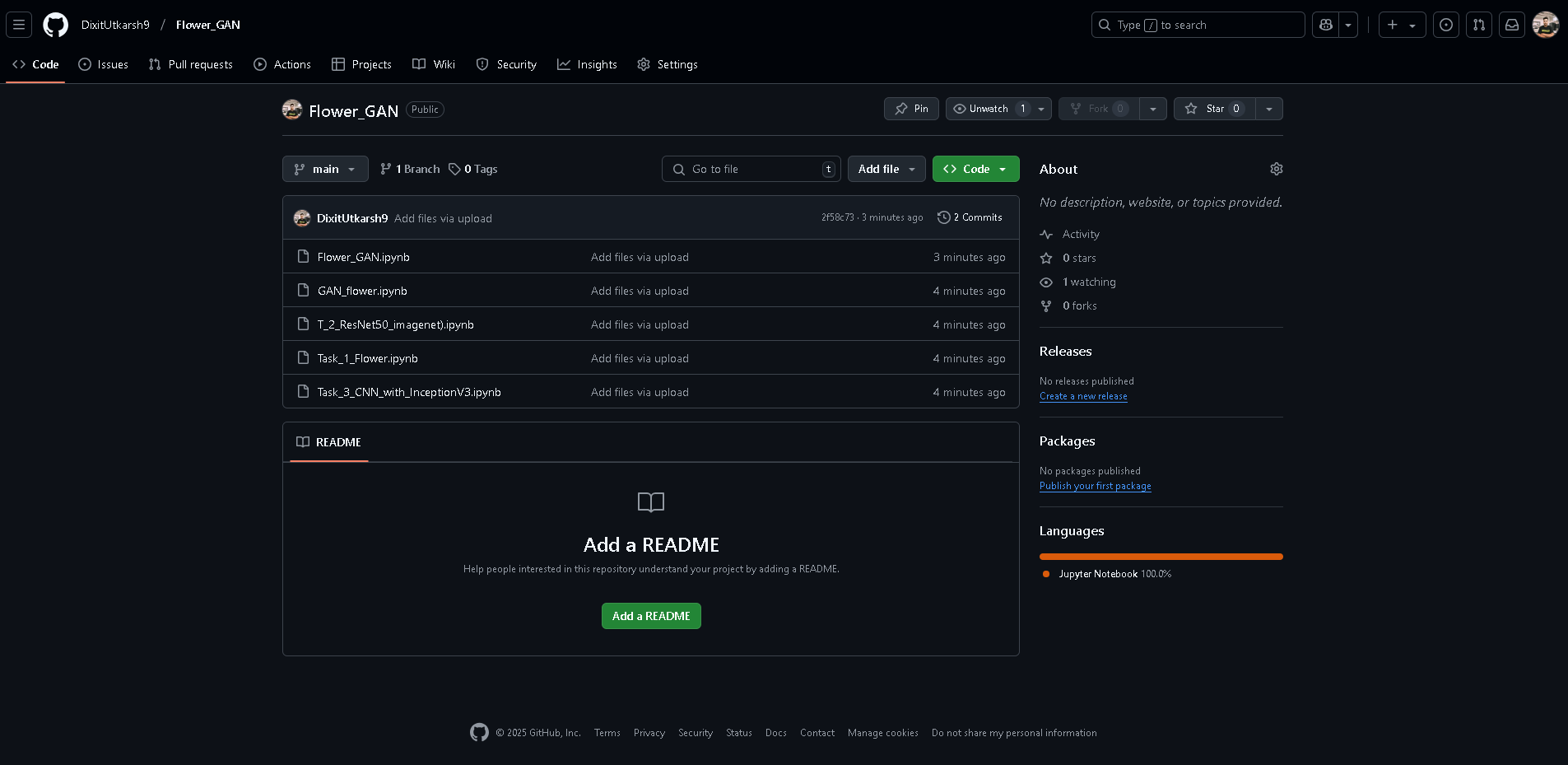Click the green Add a README button
Viewport: 1568px width, 765px height.
[651, 616]
